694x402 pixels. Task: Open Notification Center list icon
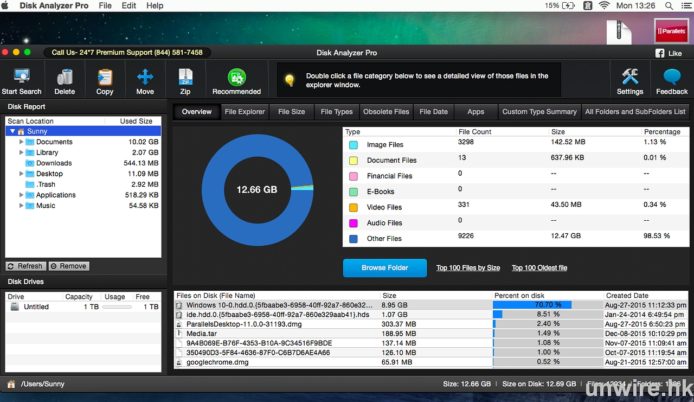(686, 6)
